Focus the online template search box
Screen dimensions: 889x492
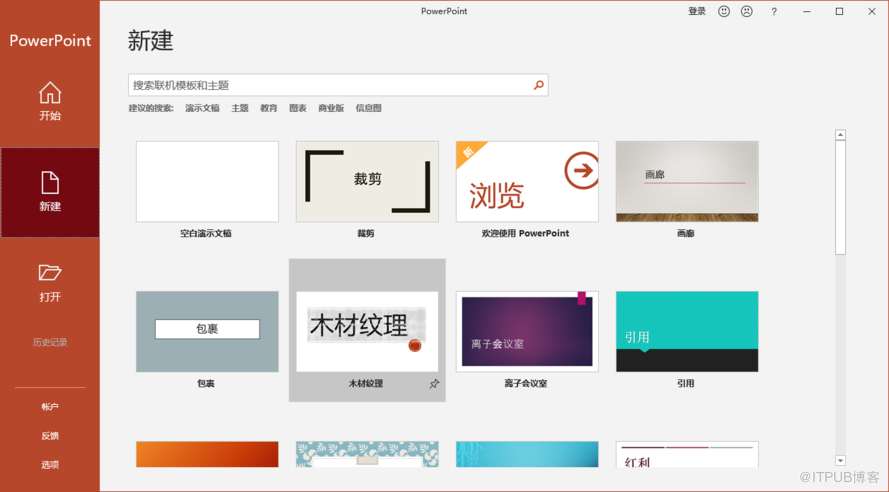tap(330, 86)
